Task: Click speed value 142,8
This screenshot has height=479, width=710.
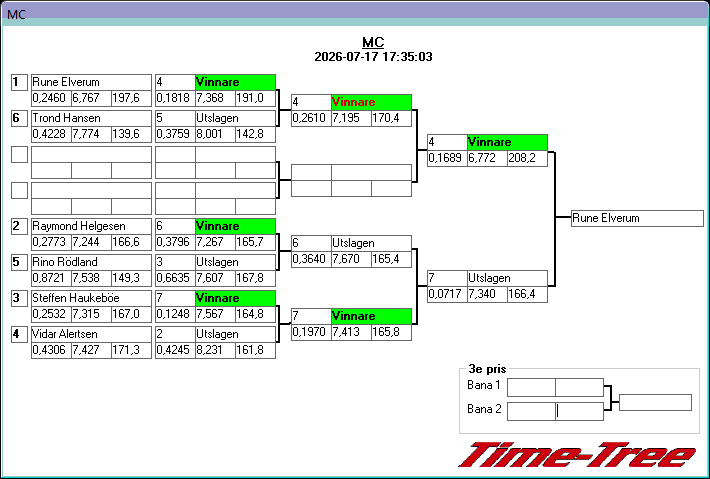Action: [256, 134]
